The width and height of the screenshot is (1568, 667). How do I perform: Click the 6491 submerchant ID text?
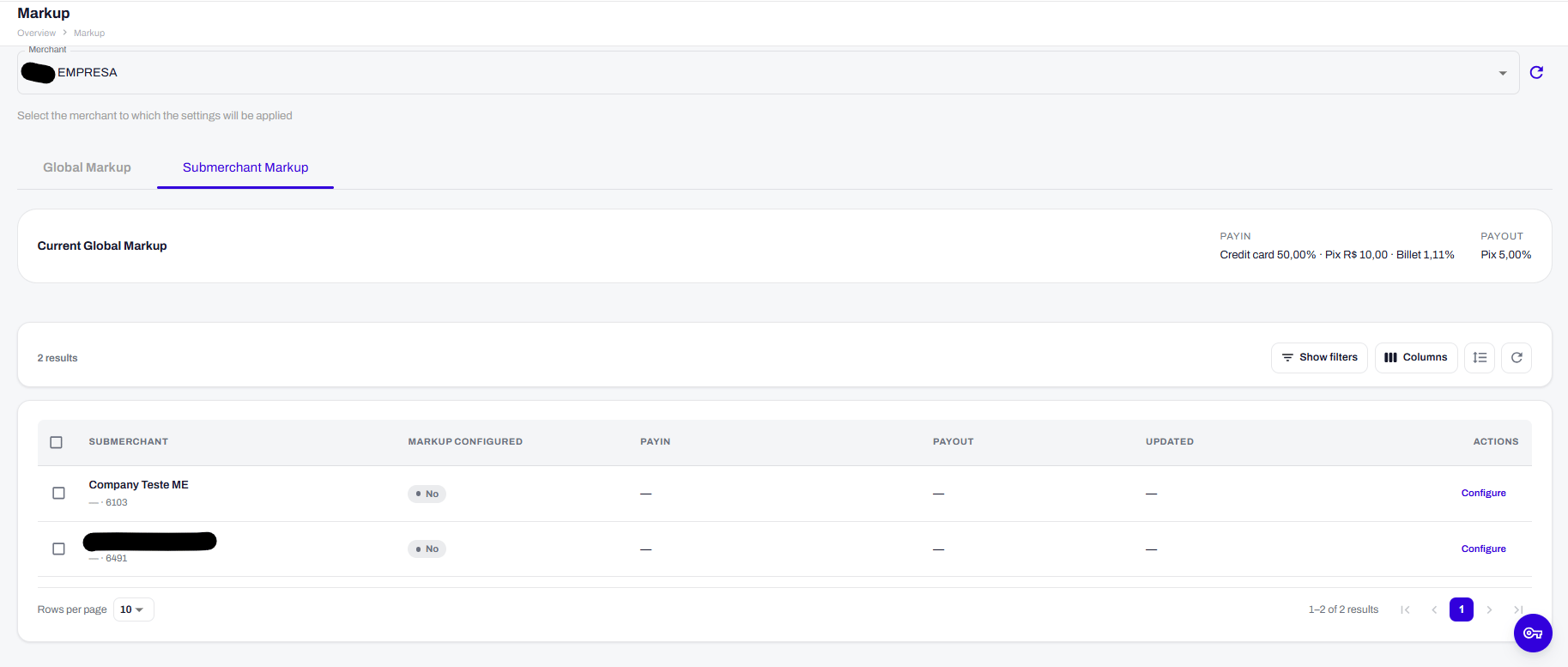click(117, 558)
